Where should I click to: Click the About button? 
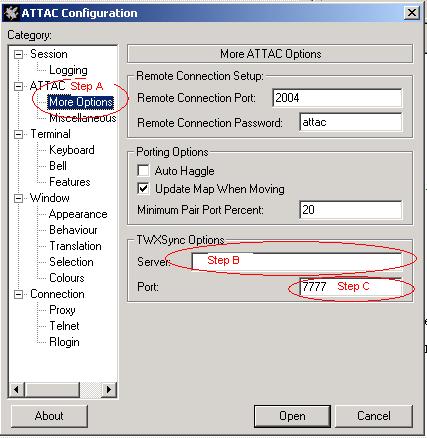[49, 416]
